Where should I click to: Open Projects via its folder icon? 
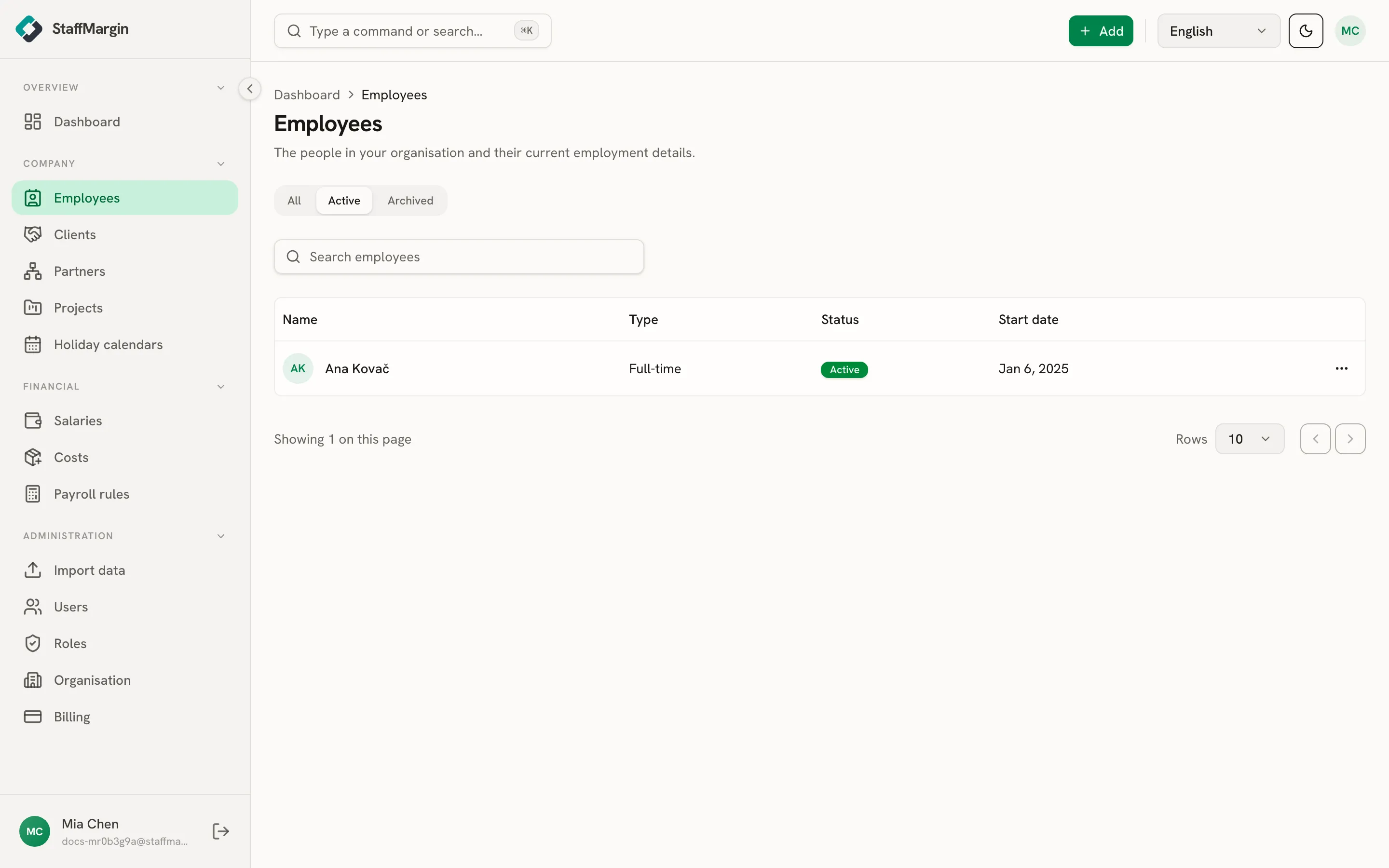[33, 308]
